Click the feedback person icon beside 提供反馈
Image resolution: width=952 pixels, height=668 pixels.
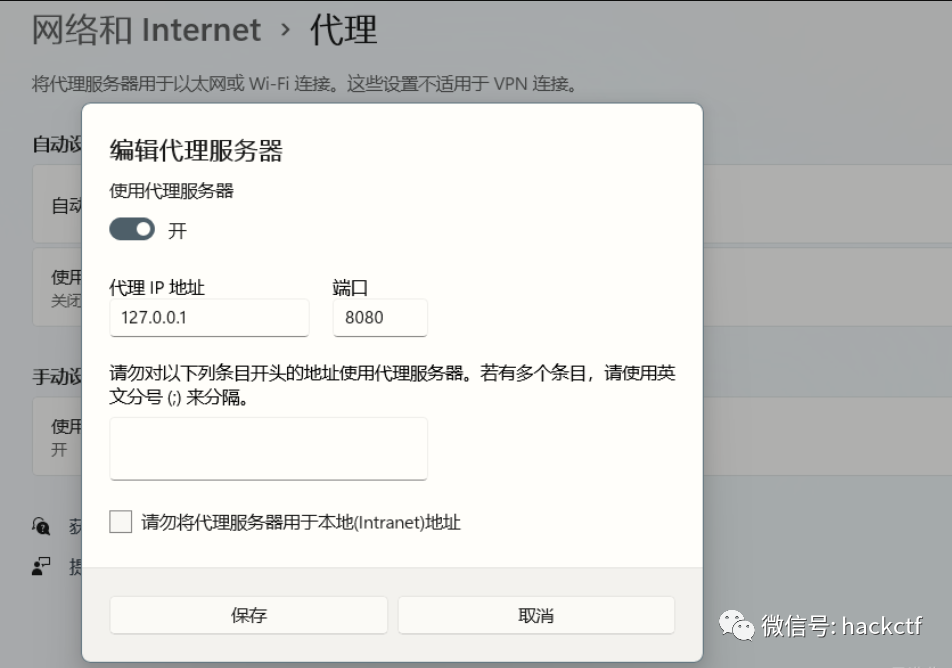38,566
